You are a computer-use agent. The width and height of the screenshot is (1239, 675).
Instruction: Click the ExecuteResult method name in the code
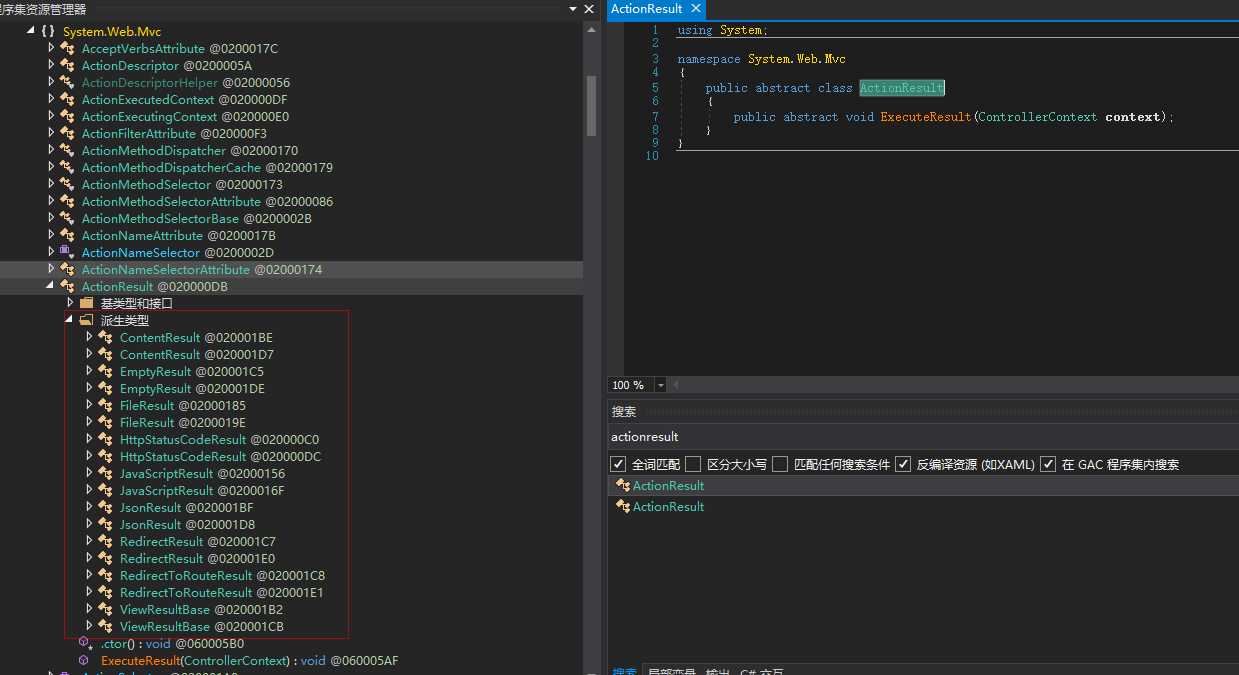[x=926, y=117]
